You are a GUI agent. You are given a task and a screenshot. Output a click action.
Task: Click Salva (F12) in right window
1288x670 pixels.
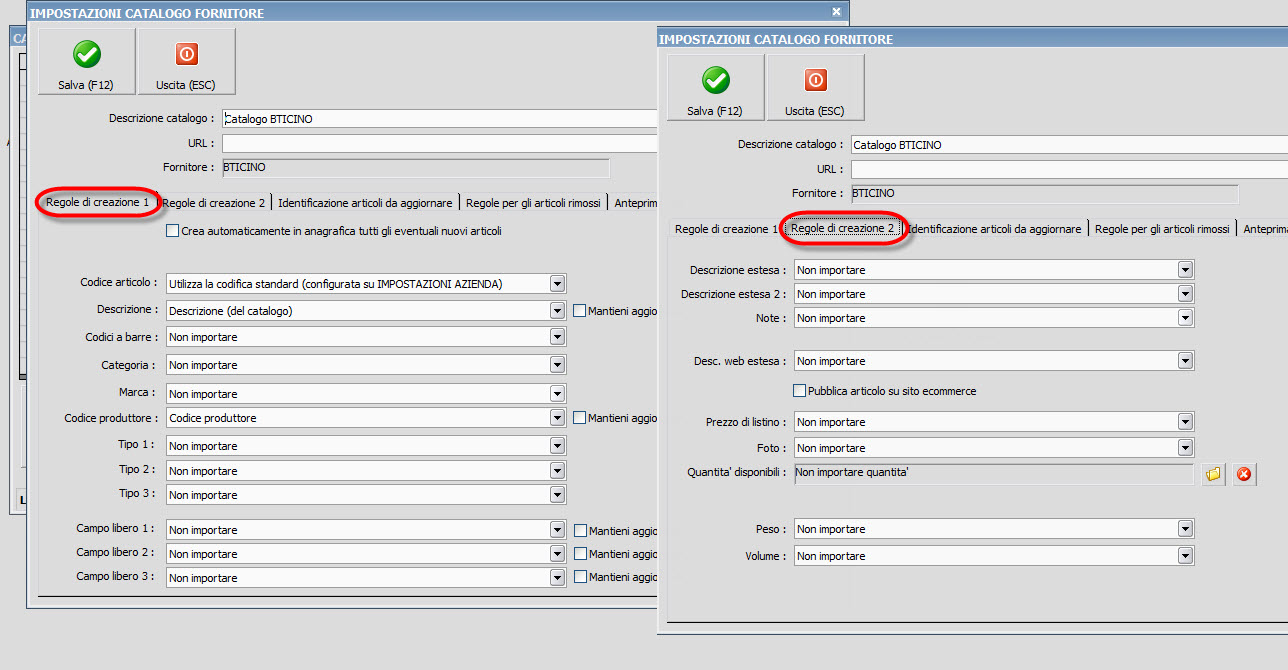[716, 87]
